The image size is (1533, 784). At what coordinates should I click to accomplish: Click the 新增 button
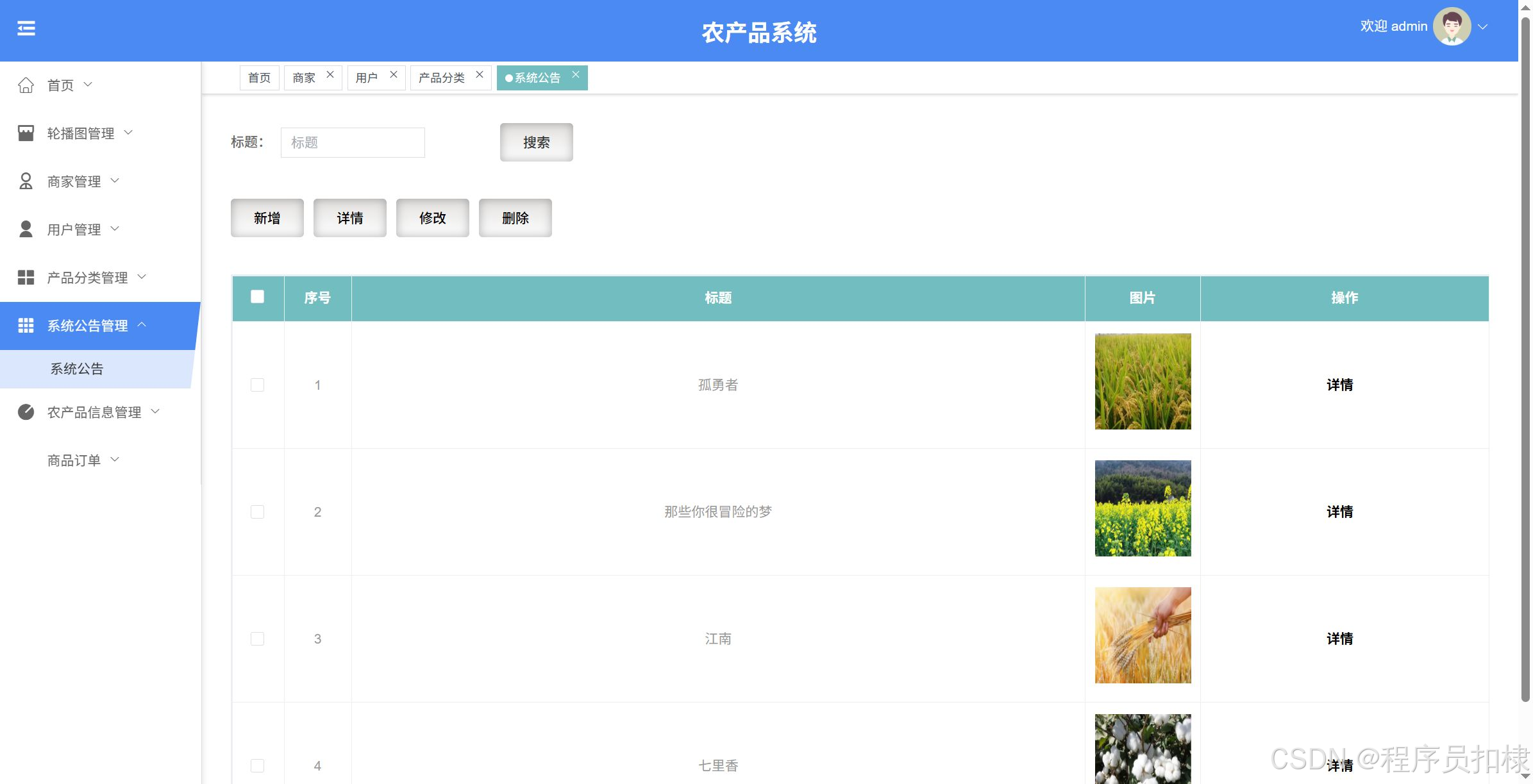(x=267, y=218)
